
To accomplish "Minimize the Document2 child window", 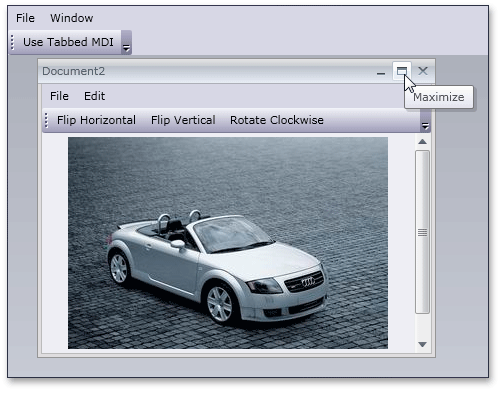I will click(x=381, y=71).
